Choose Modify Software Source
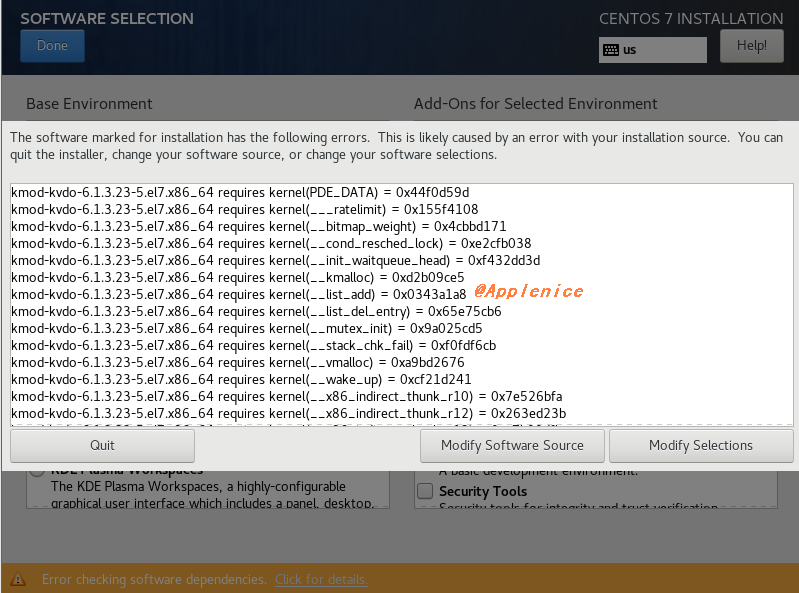The image size is (799, 593). [512, 446]
